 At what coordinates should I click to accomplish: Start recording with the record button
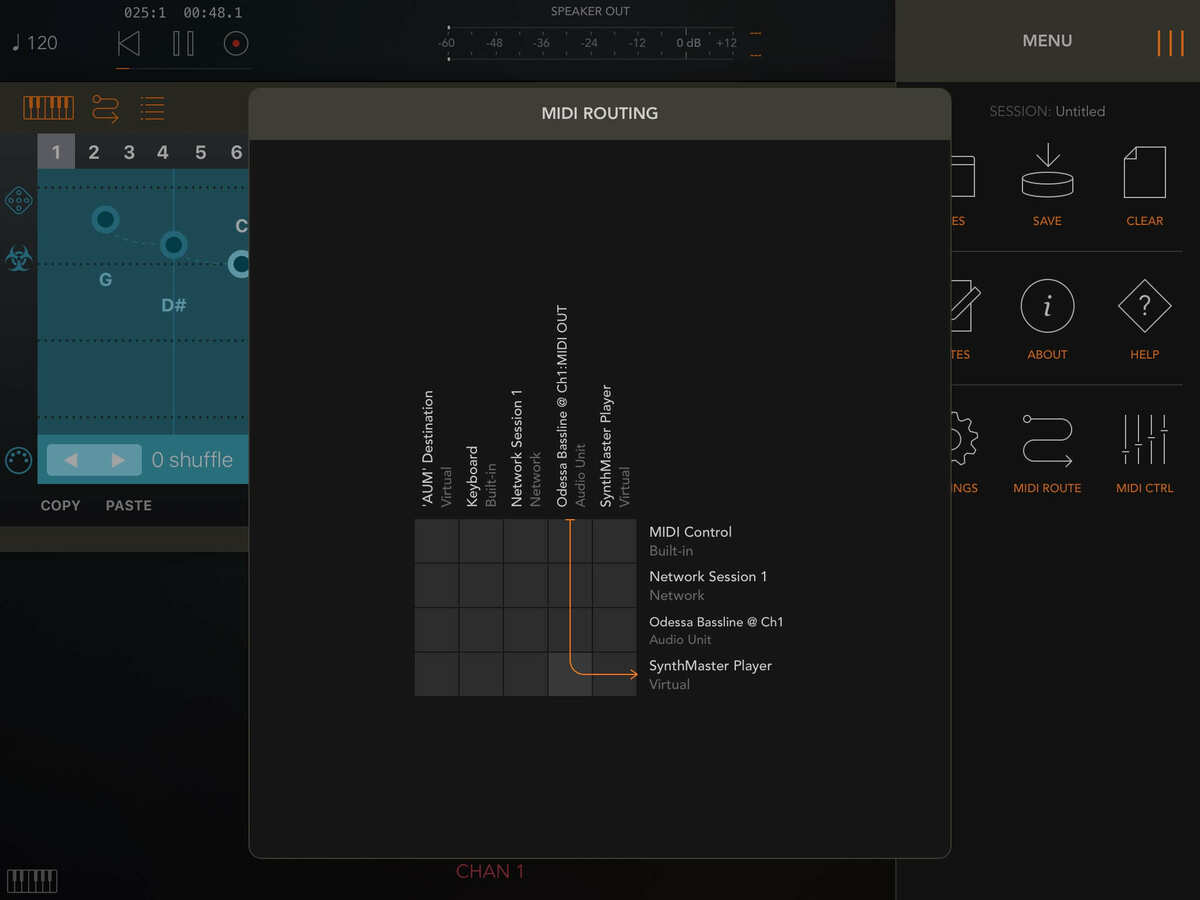[236, 44]
